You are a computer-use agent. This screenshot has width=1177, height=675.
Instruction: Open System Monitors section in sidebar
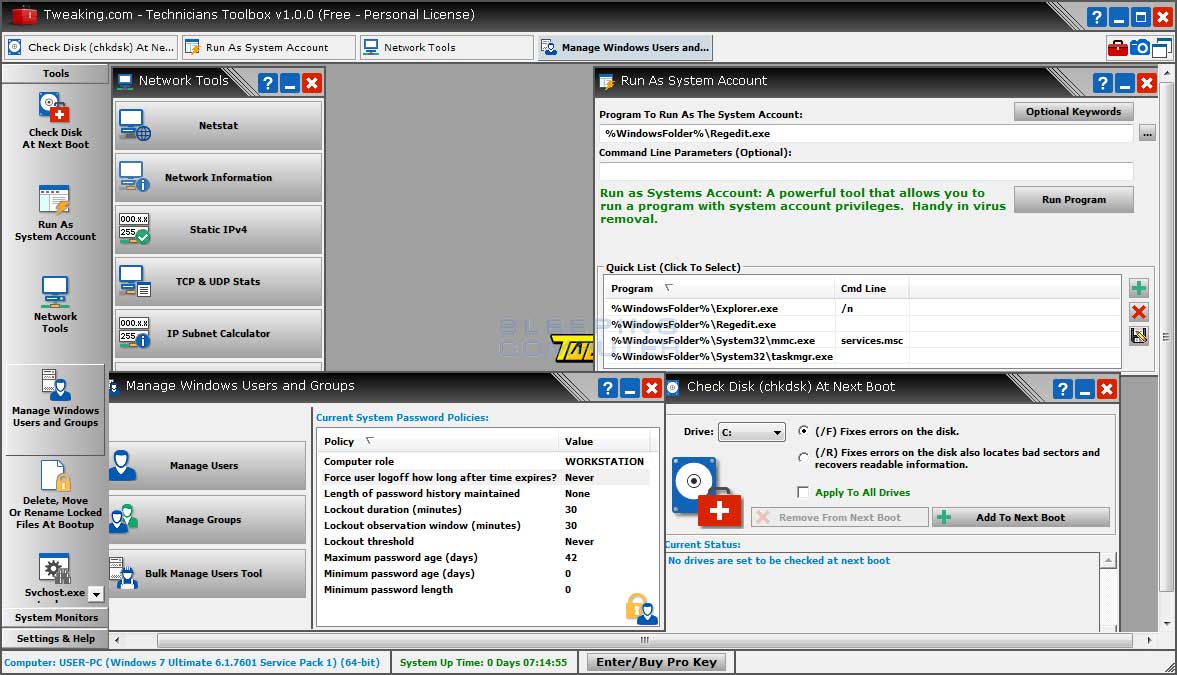tap(56, 617)
